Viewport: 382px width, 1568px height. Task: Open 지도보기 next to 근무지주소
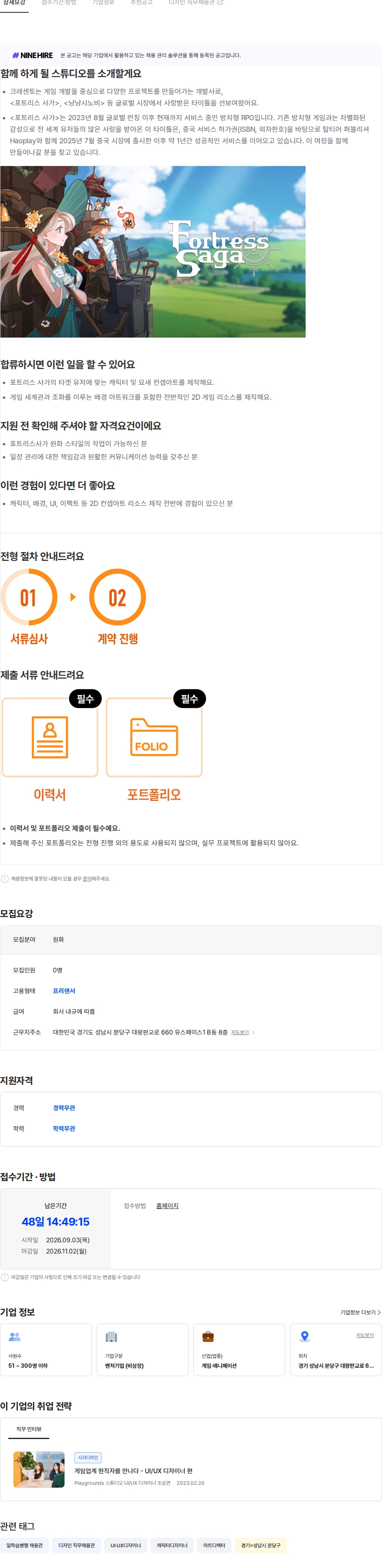click(x=240, y=1032)
